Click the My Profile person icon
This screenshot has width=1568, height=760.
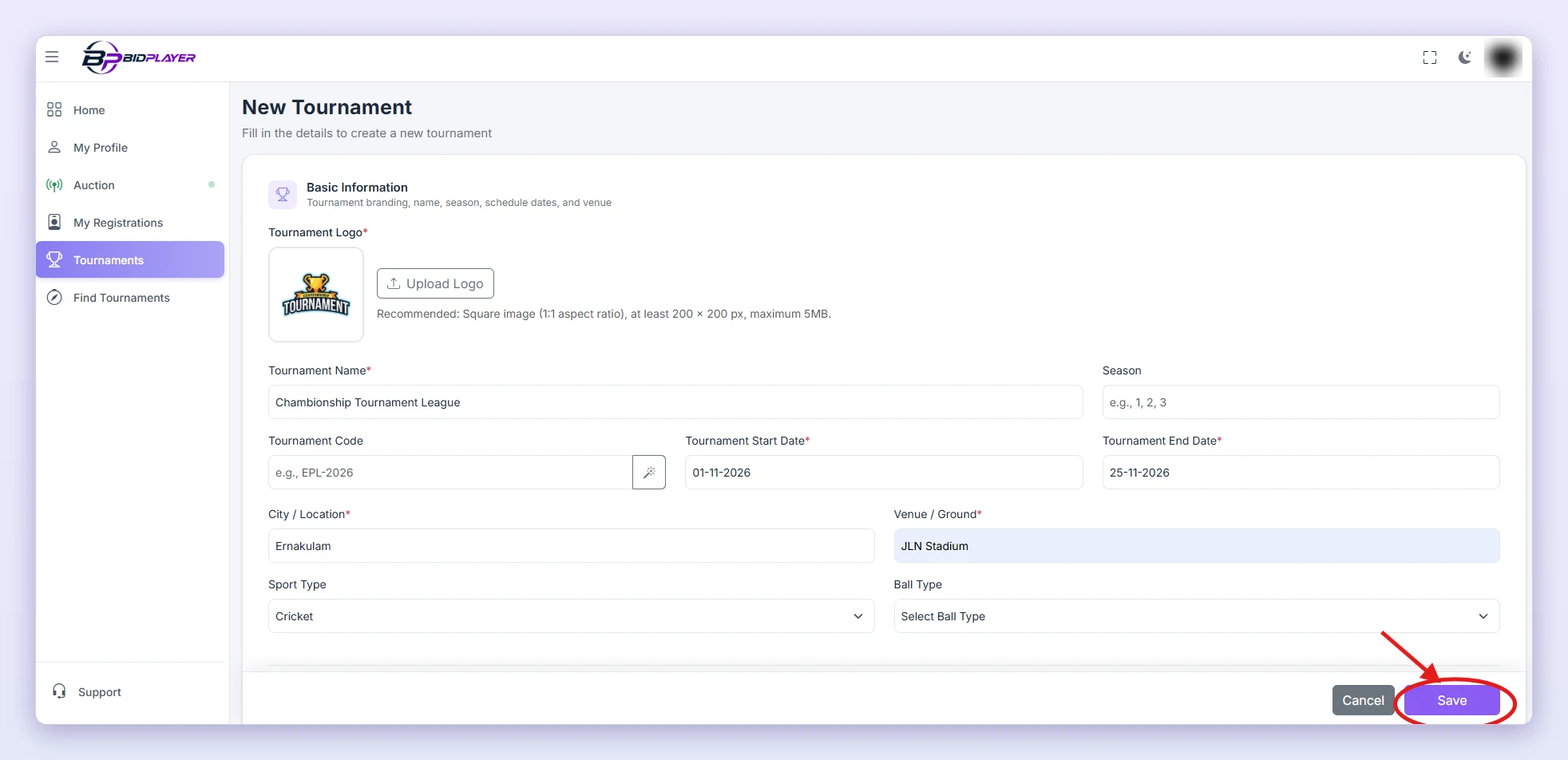54,147
